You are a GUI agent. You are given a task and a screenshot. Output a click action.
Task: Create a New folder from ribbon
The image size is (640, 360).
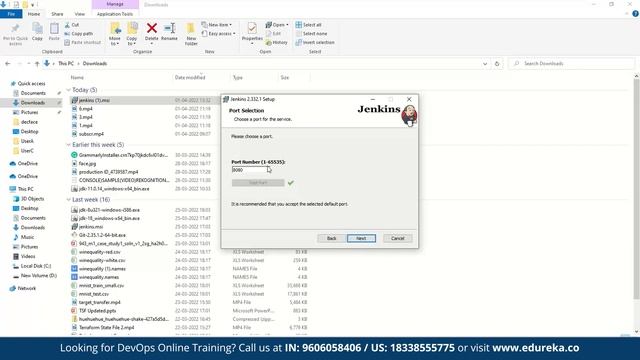pos(191,33)
